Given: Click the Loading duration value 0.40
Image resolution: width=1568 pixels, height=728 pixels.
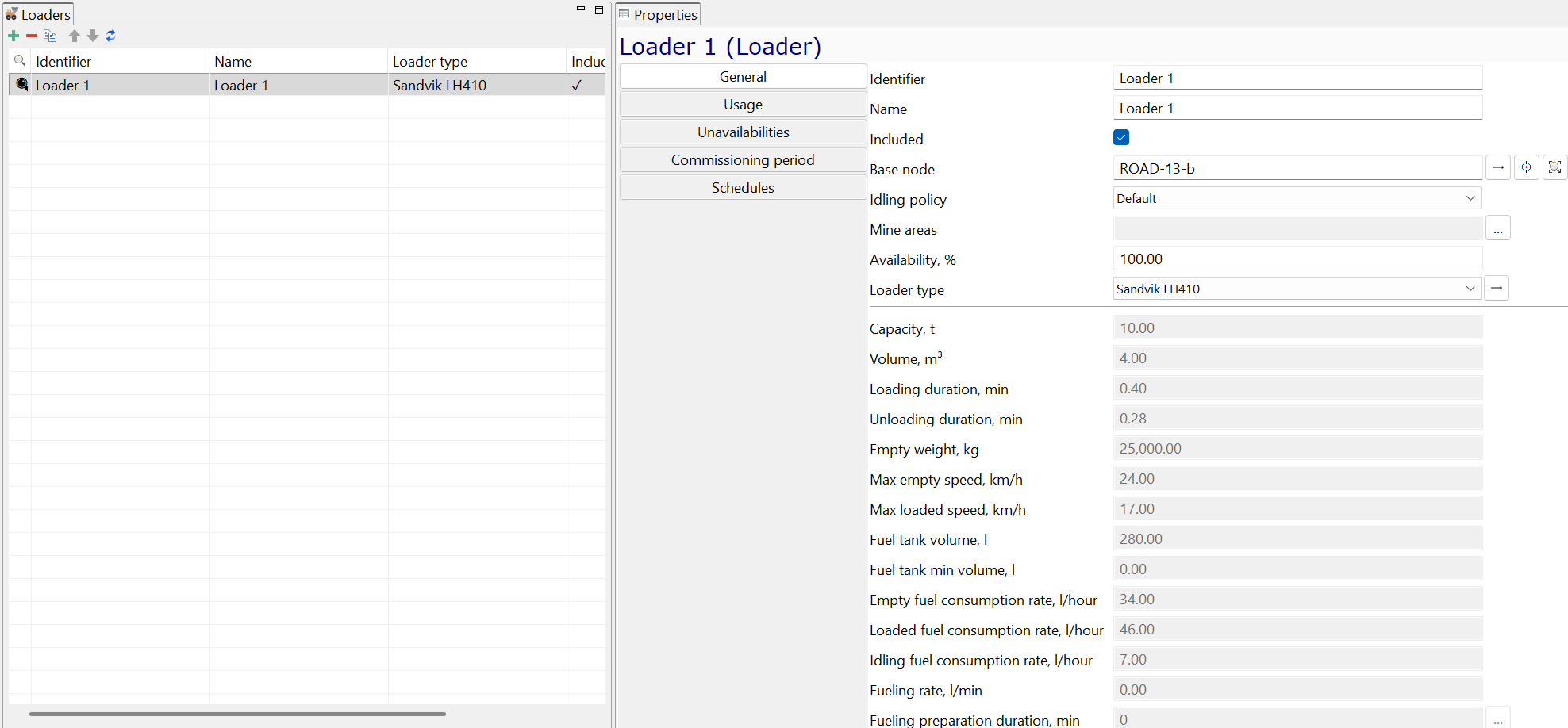Looking at the screenshot, I should point(1297,388).
